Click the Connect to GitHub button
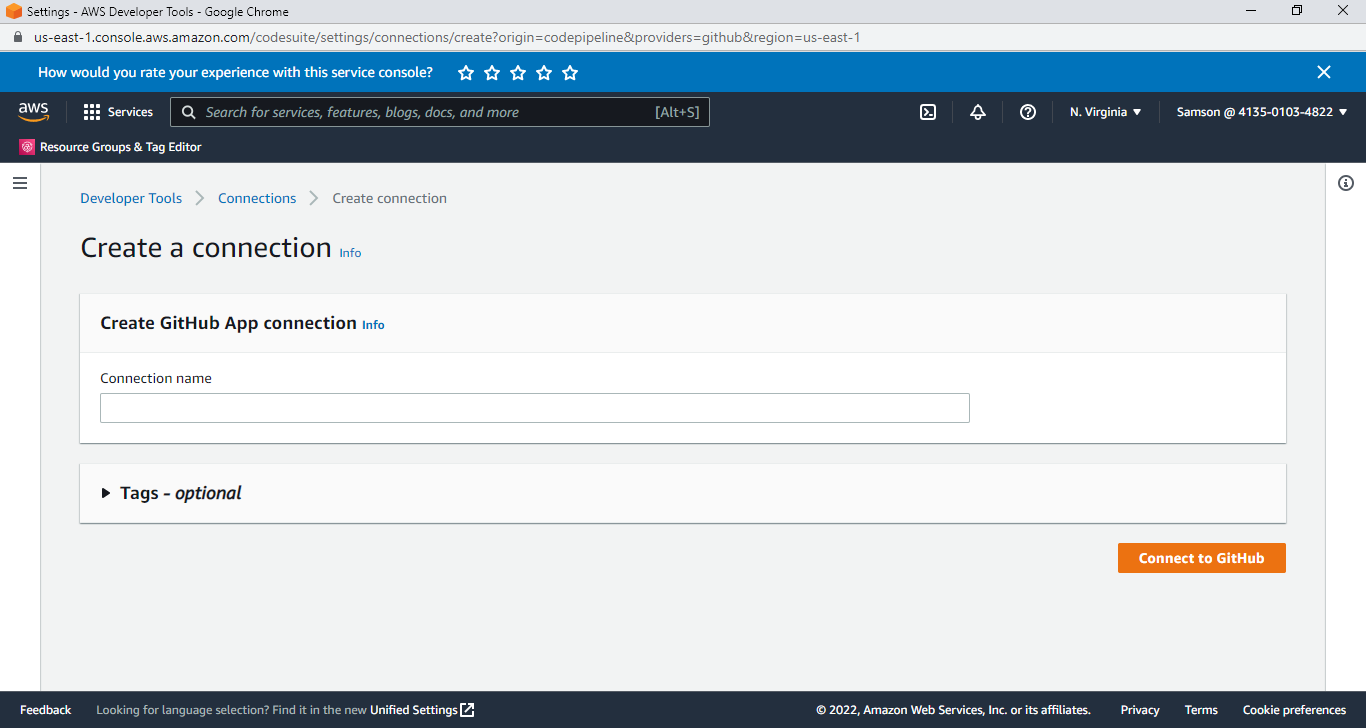Image resolution: width=1366 pixels, height=728 pixels. pyautogui.click(x=1201, y=558)
